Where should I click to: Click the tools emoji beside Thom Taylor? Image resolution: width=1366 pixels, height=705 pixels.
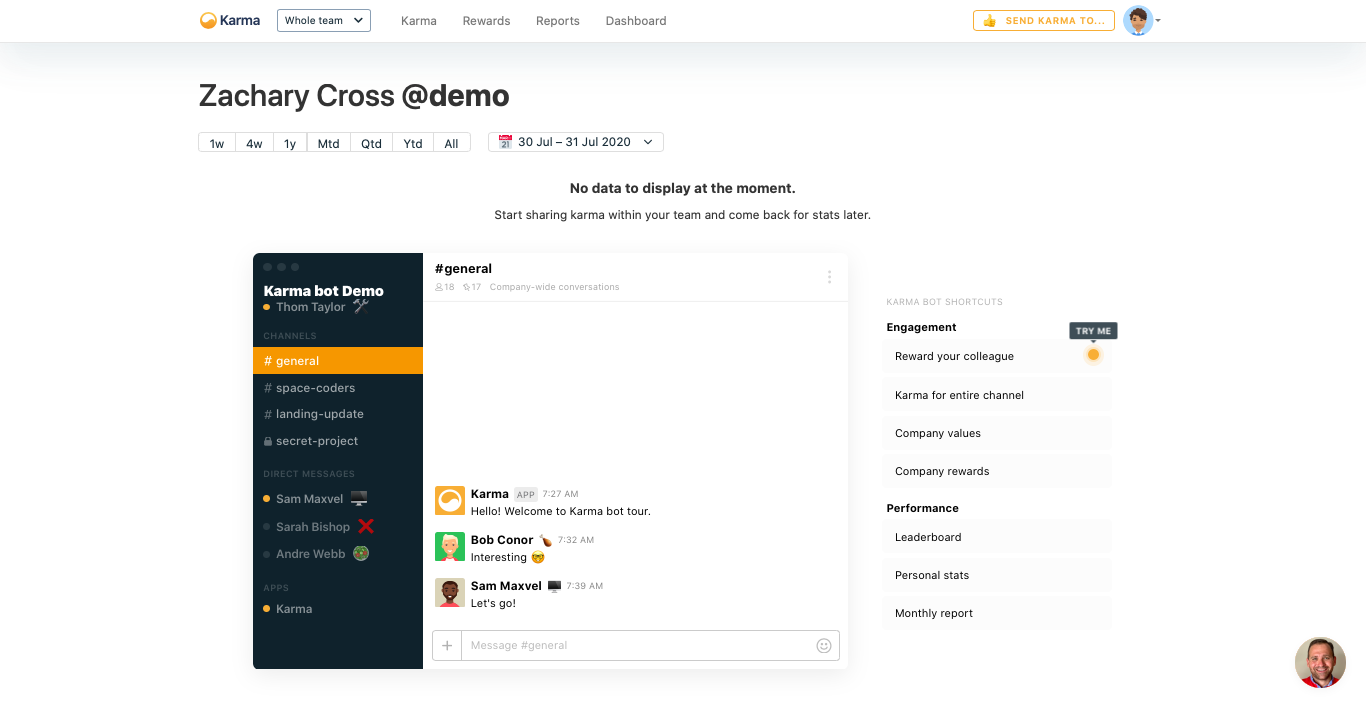click(x=361, y=307)
